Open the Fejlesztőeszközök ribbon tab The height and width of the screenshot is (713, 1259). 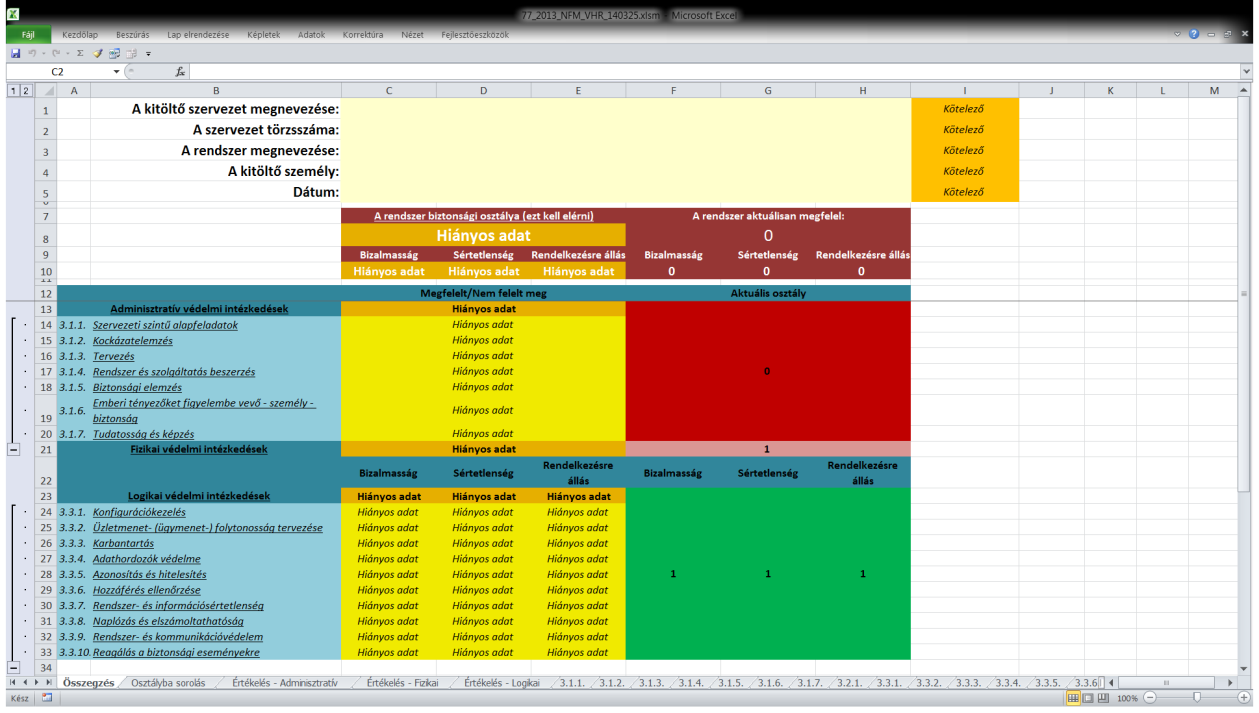pyautogui.click(x=475, y=35)
